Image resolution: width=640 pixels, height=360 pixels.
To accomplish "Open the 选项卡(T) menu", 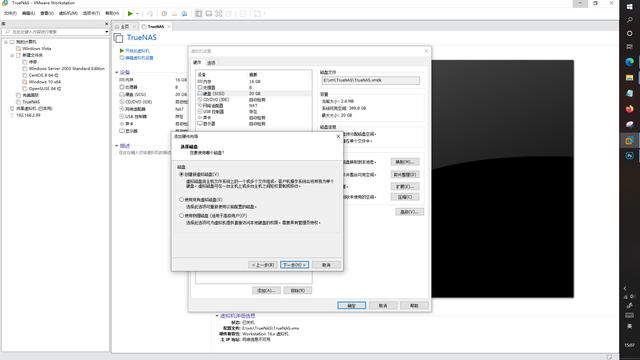I will (91, 13).
